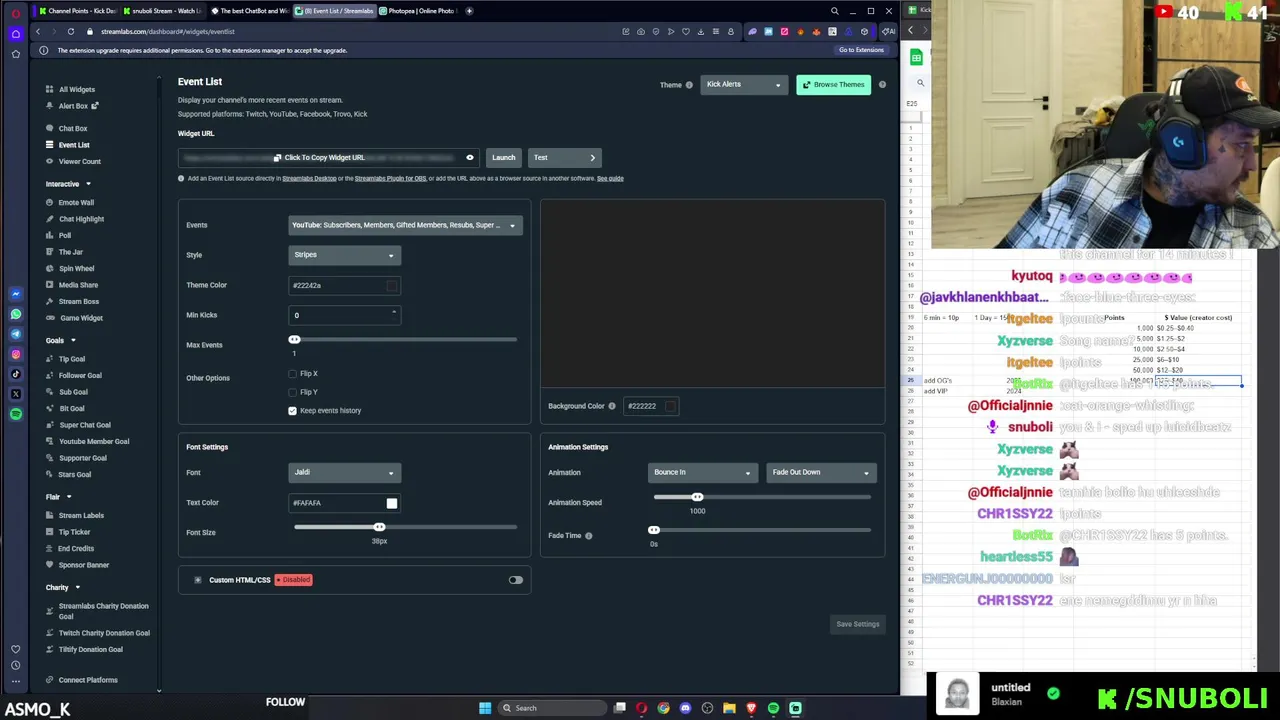Switch to The best ChatBot browser tab

[248, 11]
